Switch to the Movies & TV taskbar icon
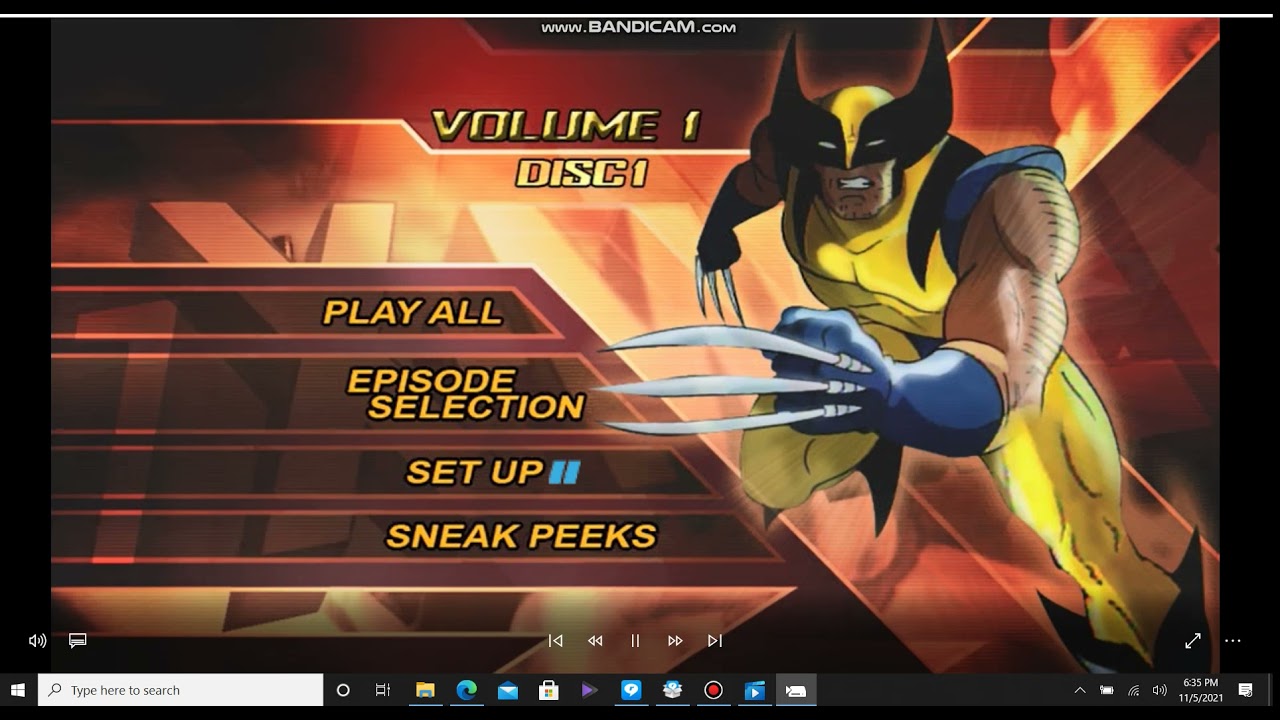The image size is (1280, 720). pyautogui.click(x=754, y=690)
